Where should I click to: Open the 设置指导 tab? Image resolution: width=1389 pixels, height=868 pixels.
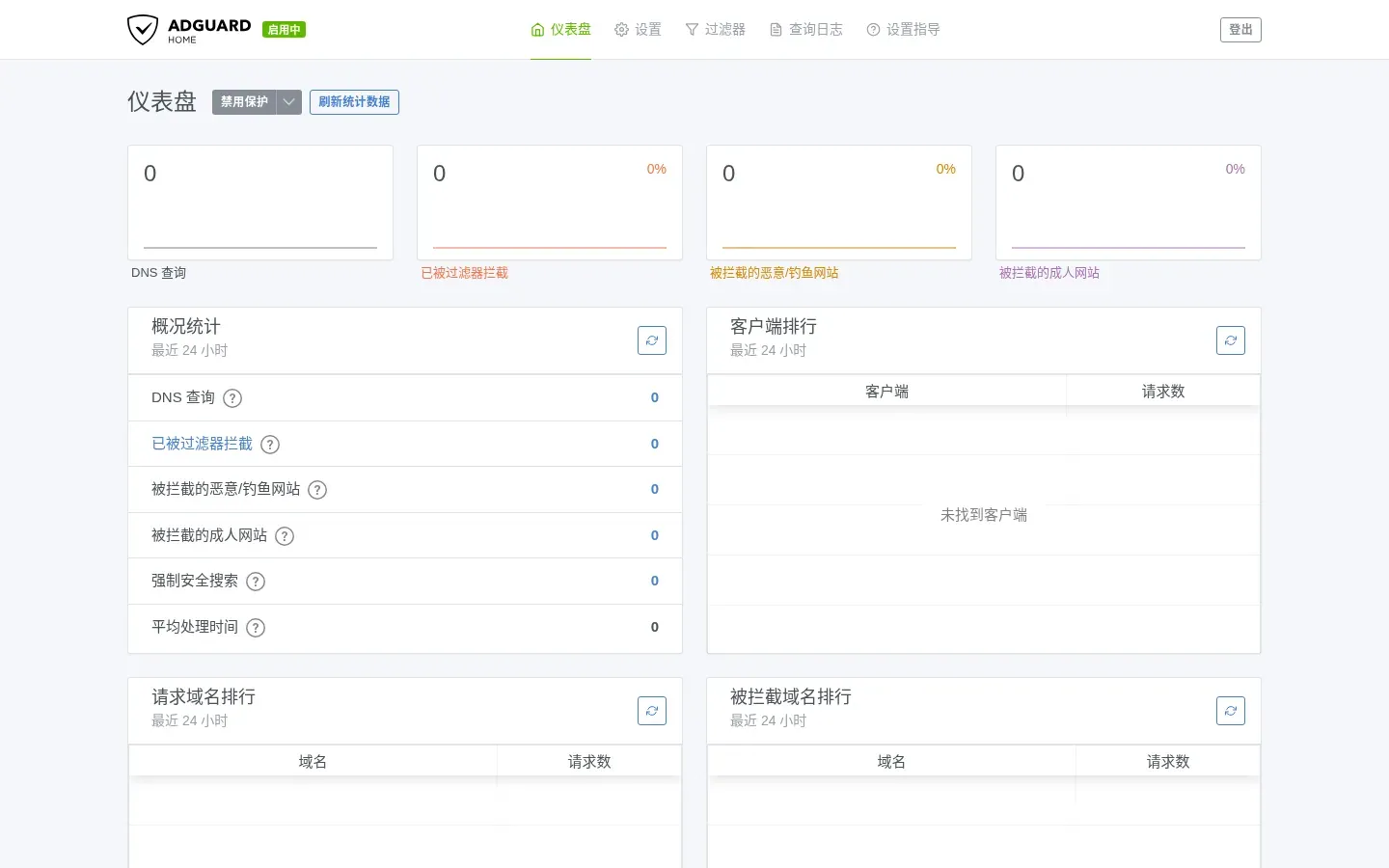[903, 30]
